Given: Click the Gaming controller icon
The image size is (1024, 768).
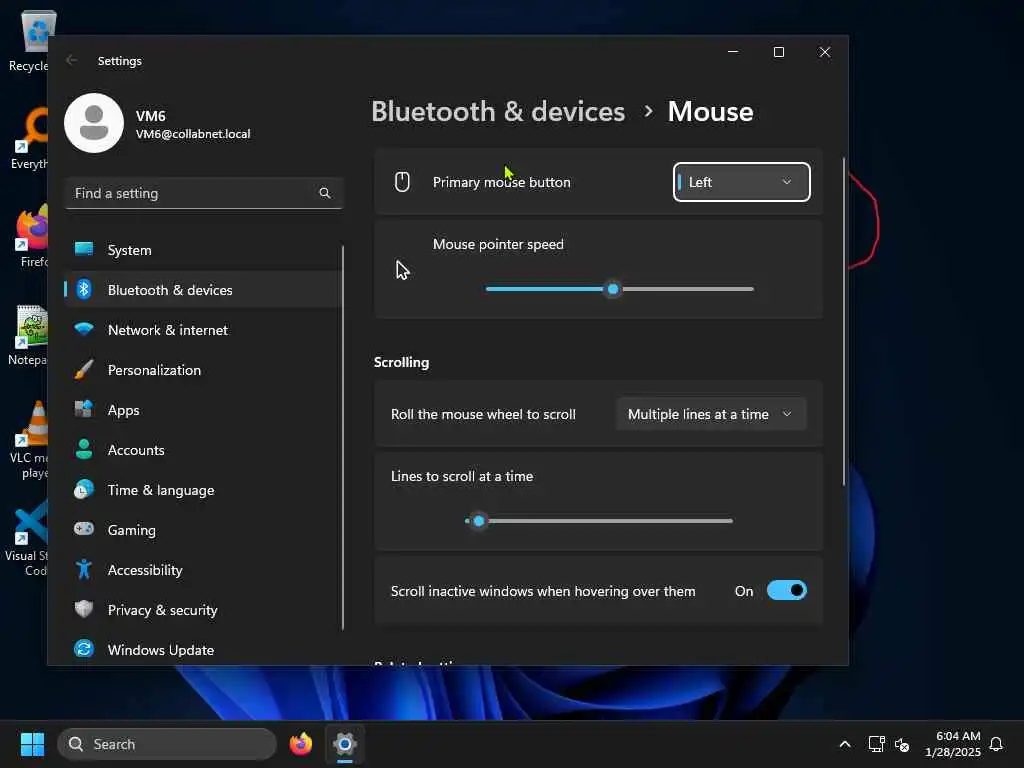Looking at the screenshot, I should pos(84,529).
